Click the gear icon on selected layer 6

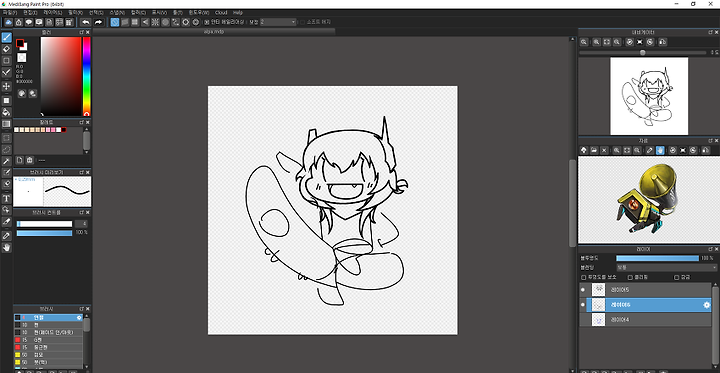pyautogui.click(x=707, y=305)
